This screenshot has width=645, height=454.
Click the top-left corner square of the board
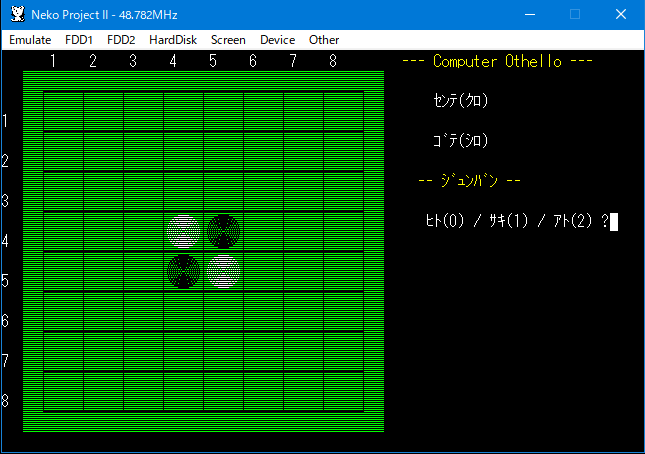[x=63, y=111]
